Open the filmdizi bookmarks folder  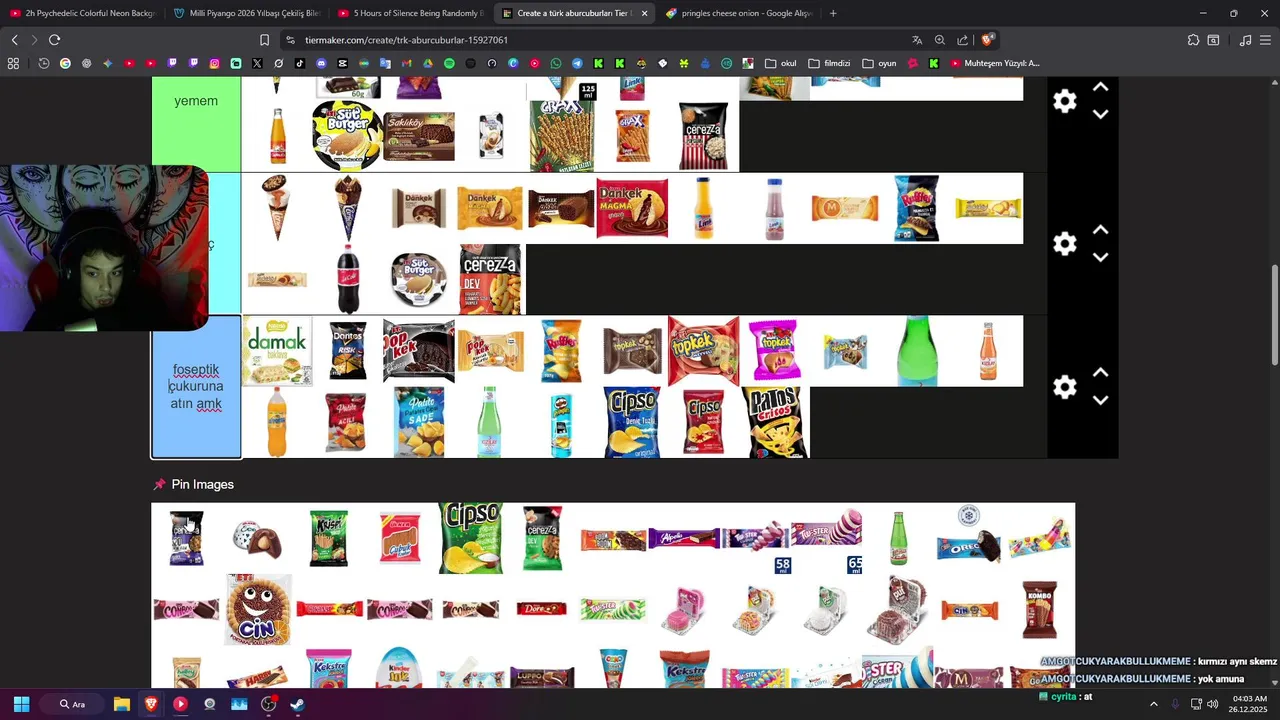[829, 63]
